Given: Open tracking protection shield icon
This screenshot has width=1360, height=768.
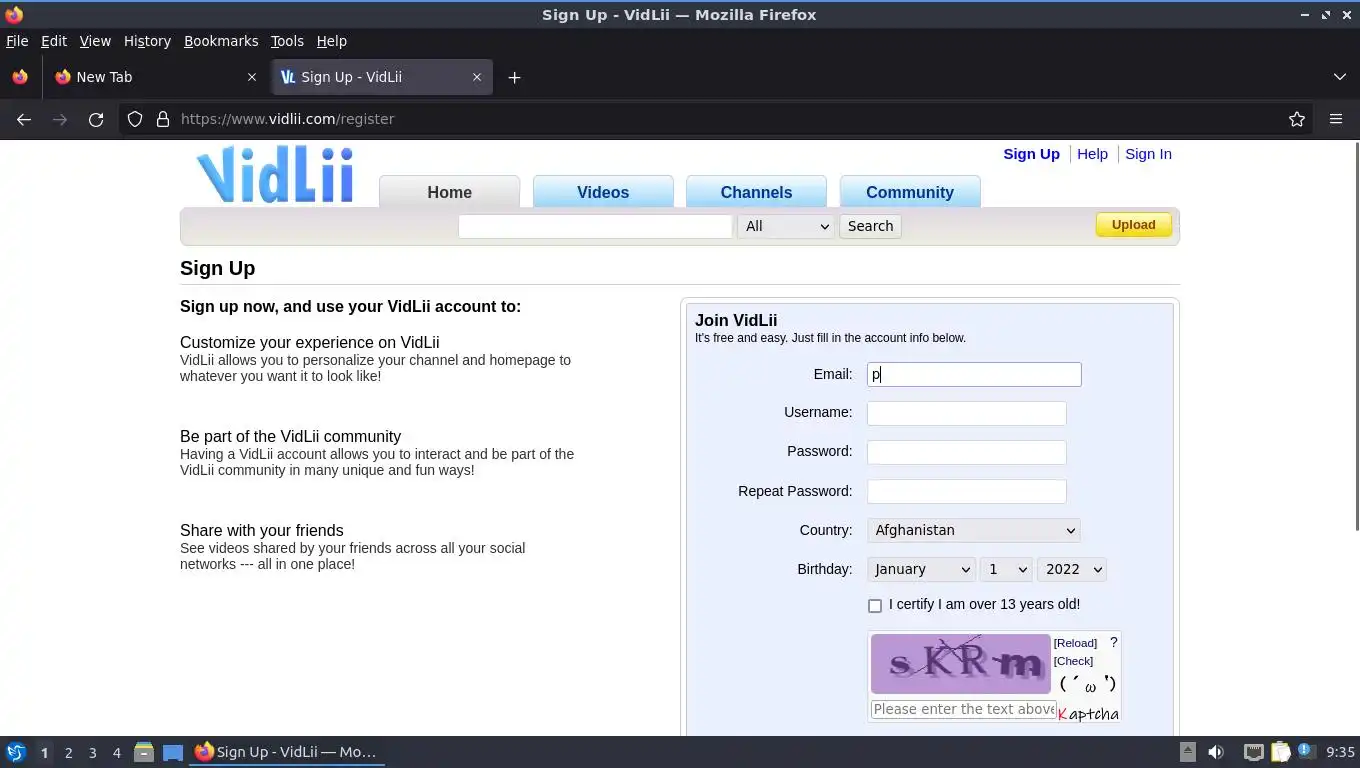Looking at the screenshot, I should tap(135, 119).
